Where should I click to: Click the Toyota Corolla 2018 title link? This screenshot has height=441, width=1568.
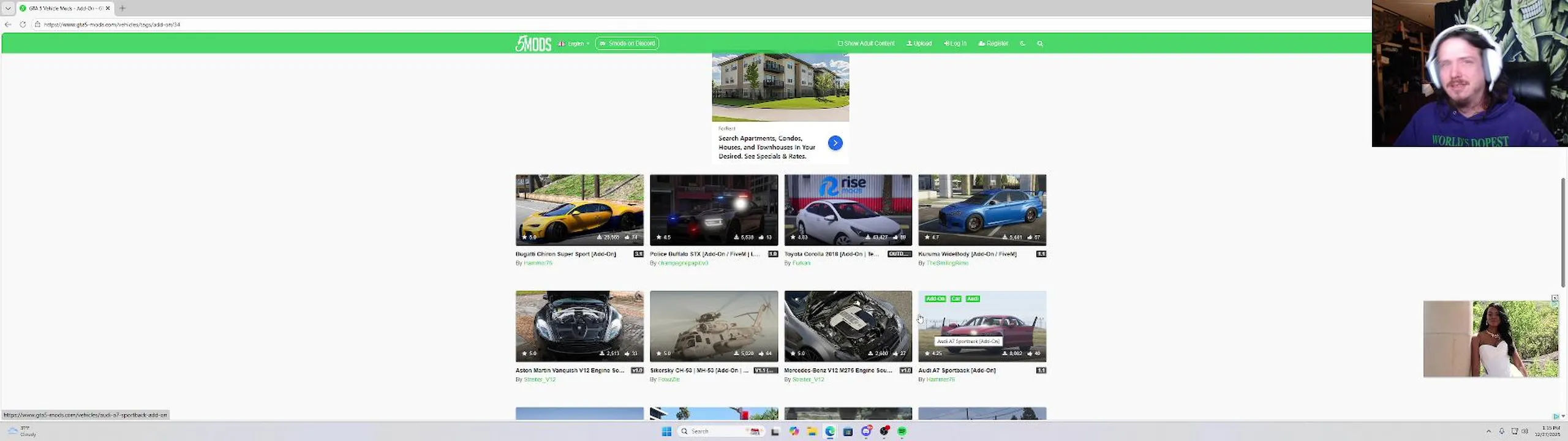[831, 254]
